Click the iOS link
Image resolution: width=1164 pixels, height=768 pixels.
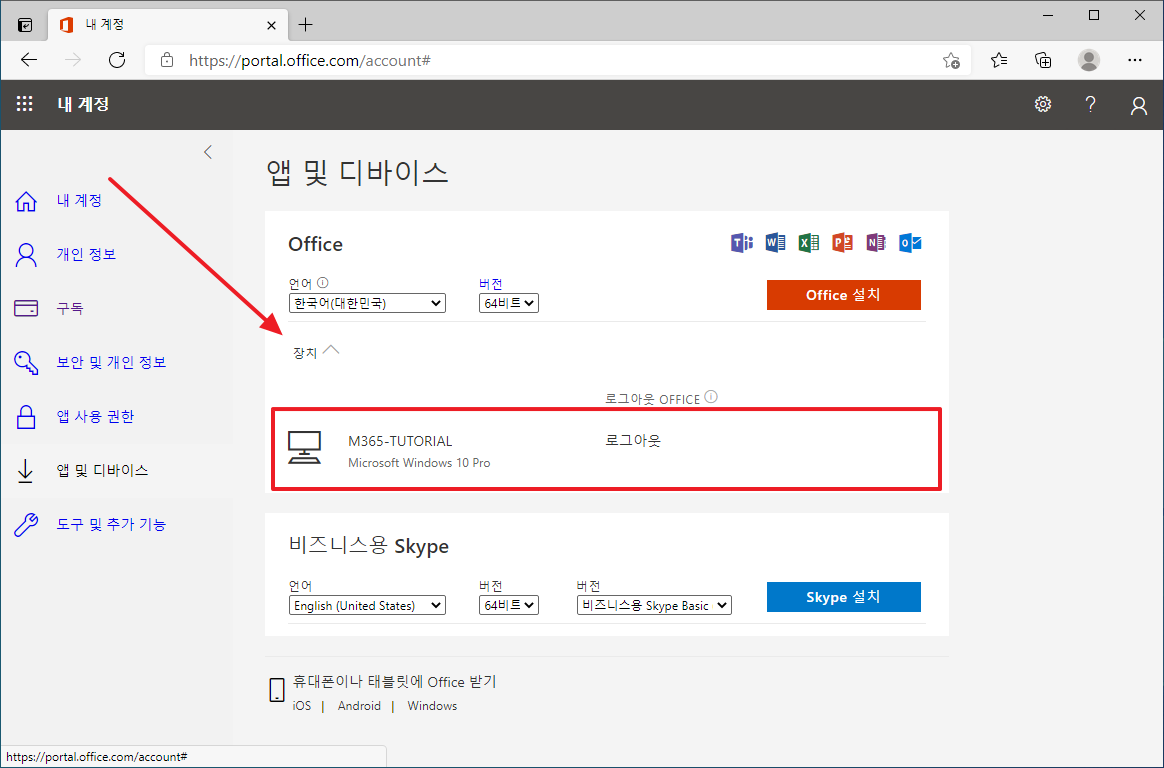(x=302, y=706)
